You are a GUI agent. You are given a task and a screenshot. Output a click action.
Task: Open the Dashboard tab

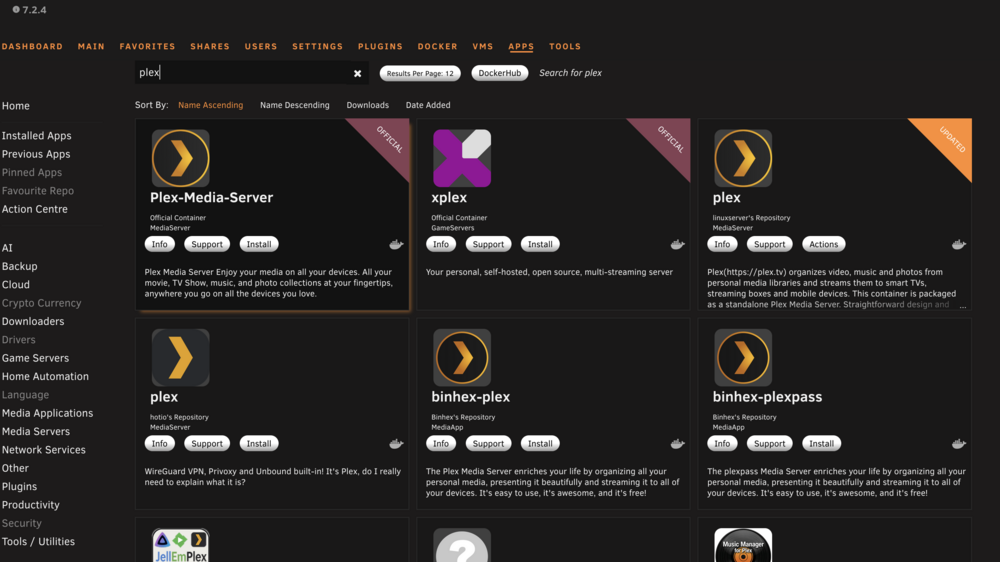(32, 47)
